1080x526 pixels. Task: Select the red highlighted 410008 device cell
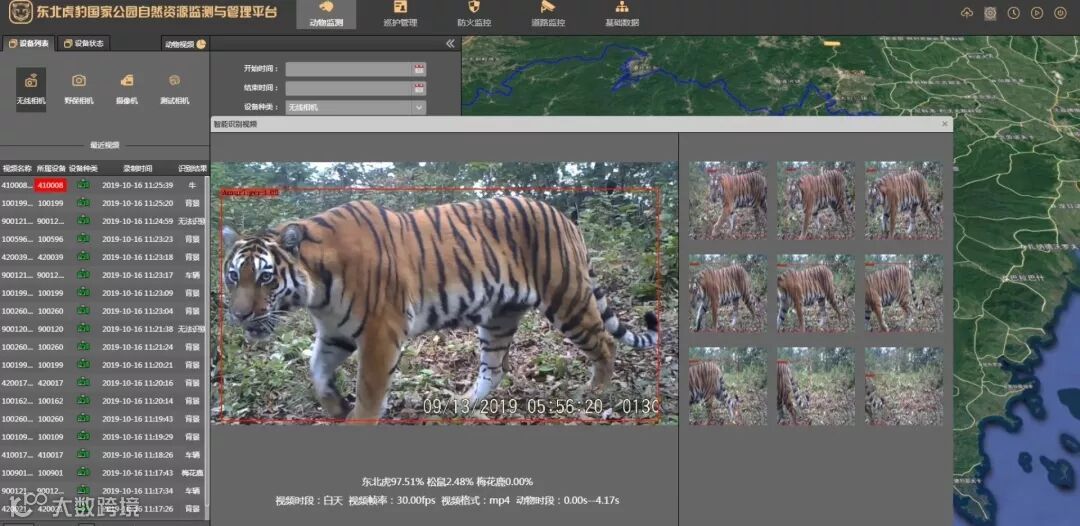click(50, 185)
